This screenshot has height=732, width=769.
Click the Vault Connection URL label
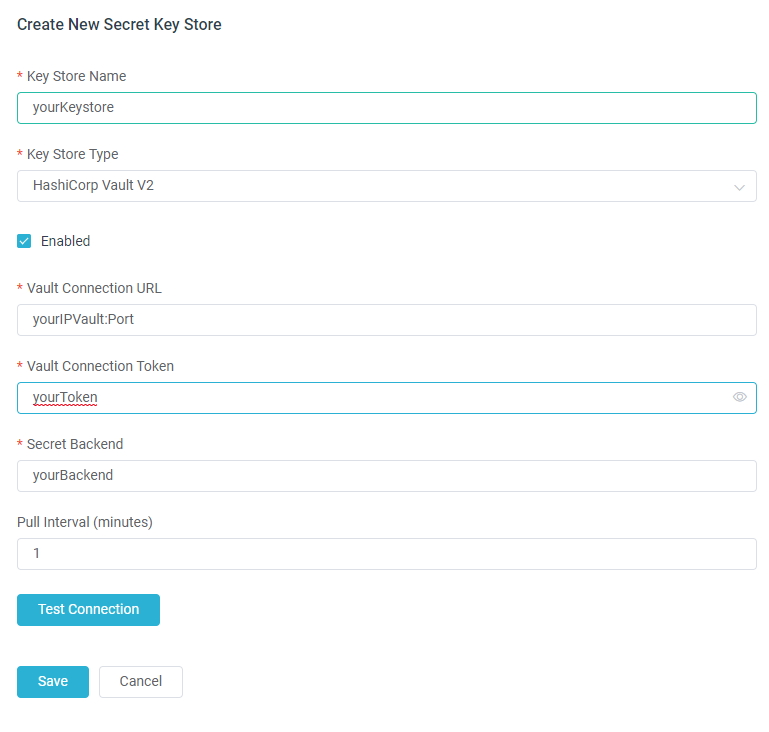(94, 288)
